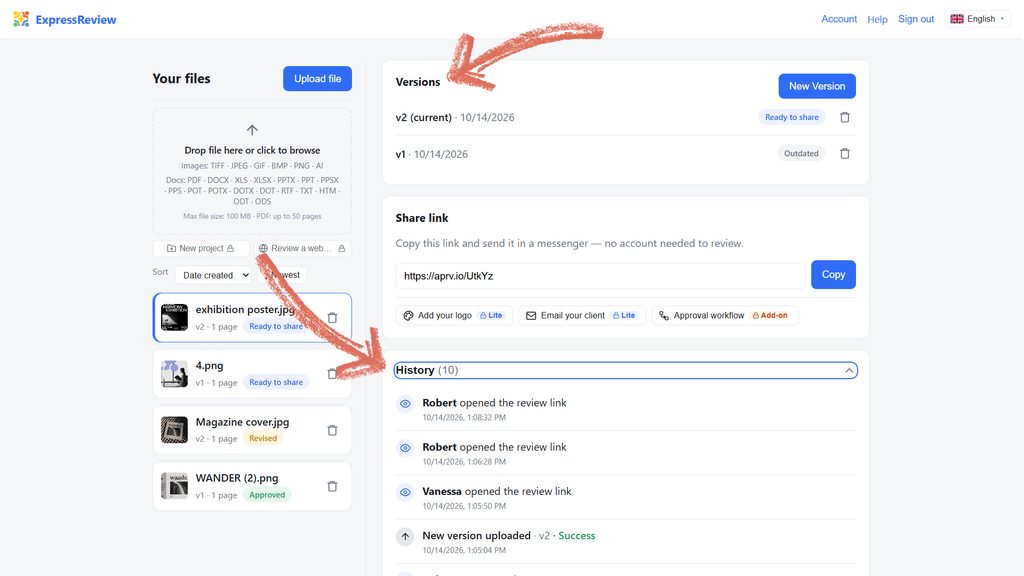Open the English language selector

click(977, 19)
